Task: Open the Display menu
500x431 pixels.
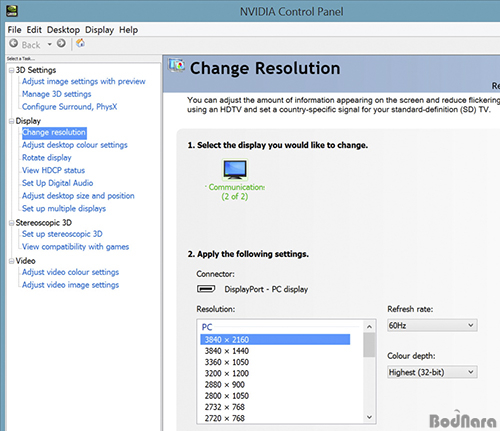Action: pos(99,30)
